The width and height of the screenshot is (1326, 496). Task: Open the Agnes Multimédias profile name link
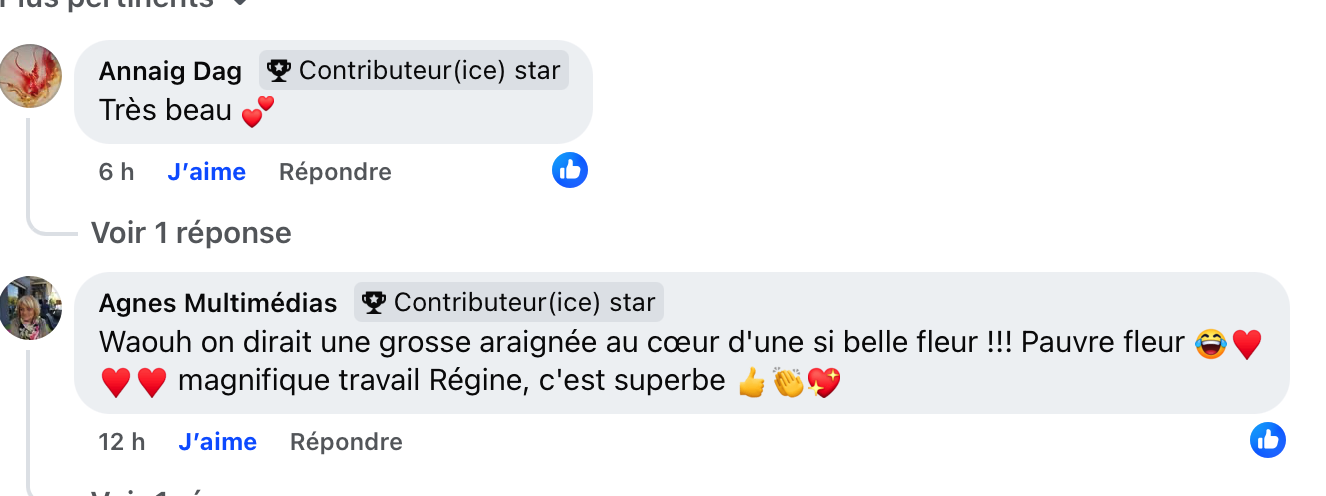218,303
